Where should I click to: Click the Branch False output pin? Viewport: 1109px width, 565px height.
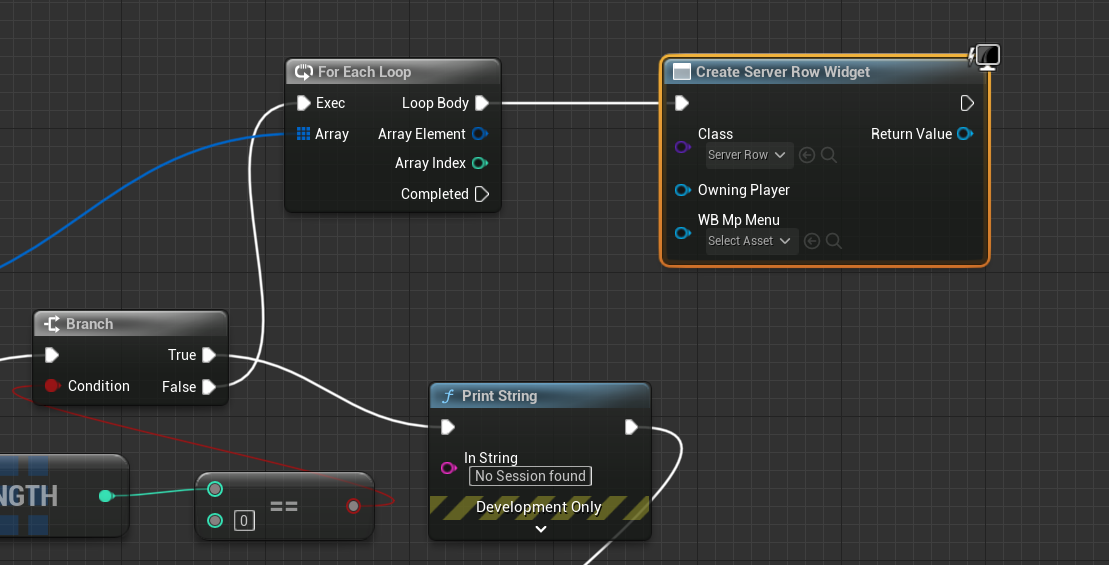click(209, 387)
